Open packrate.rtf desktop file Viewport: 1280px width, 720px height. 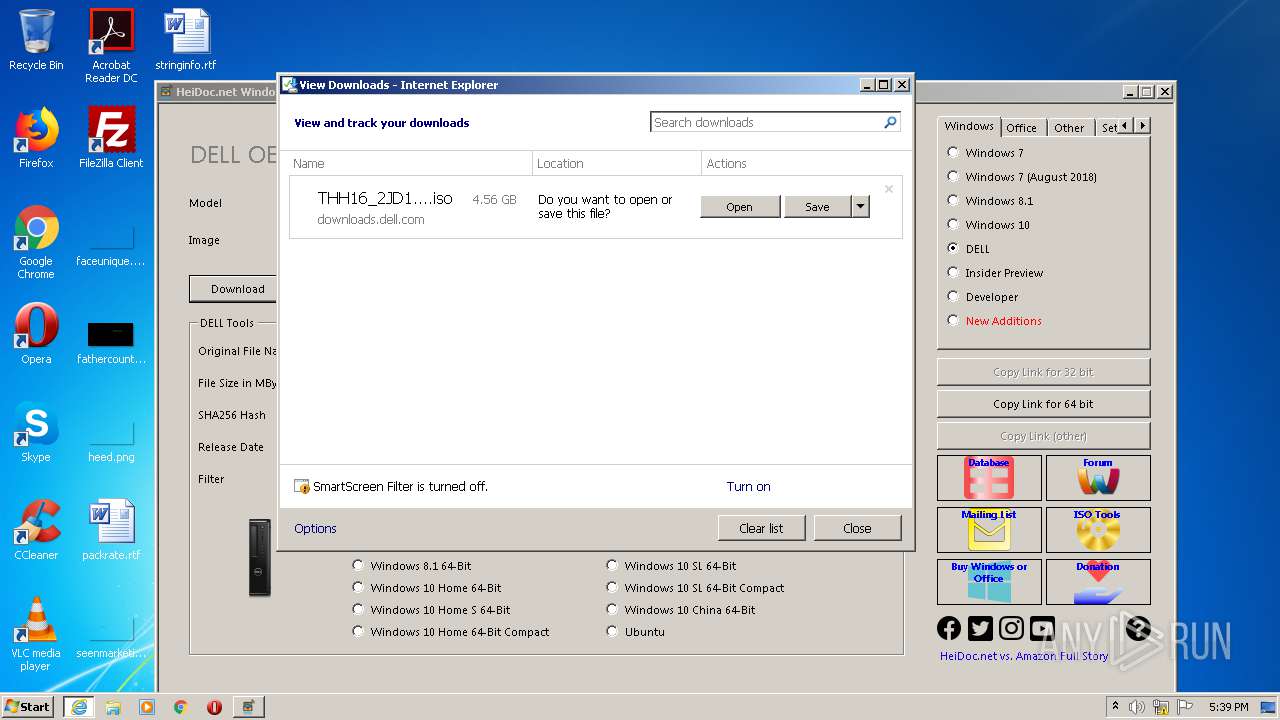(x=111, y=530)
